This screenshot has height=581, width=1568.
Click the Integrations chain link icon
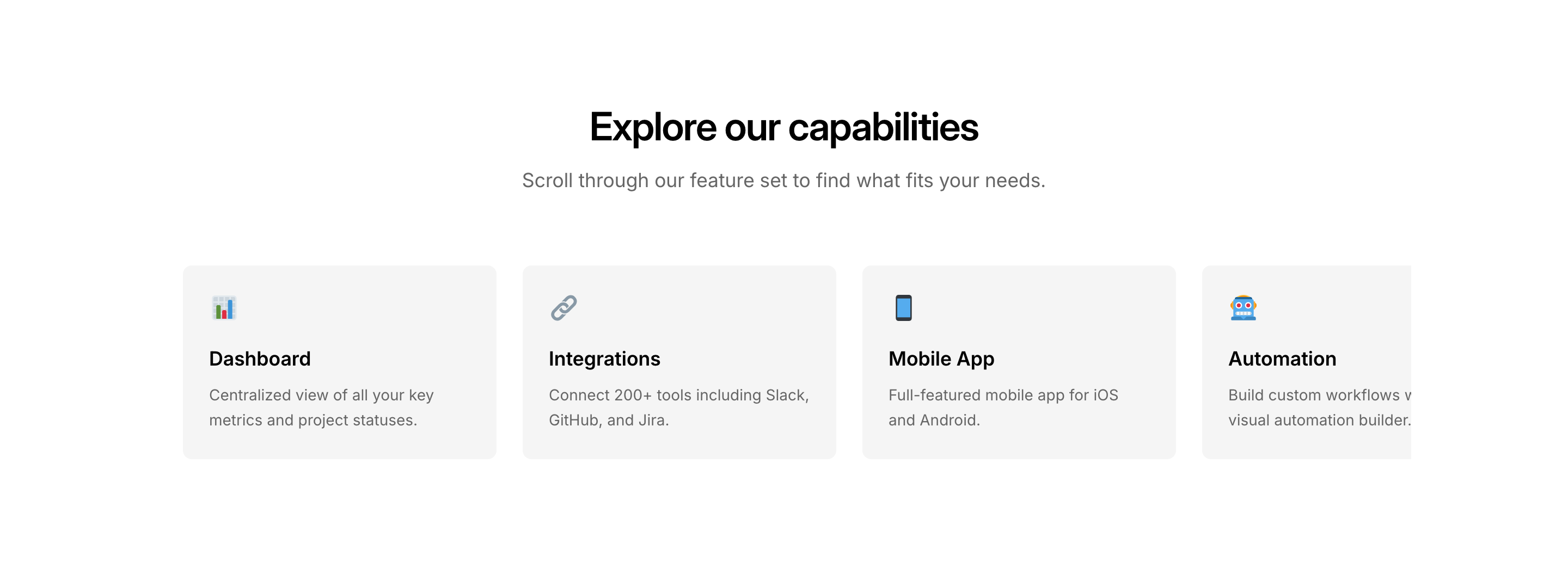[563, 308]
